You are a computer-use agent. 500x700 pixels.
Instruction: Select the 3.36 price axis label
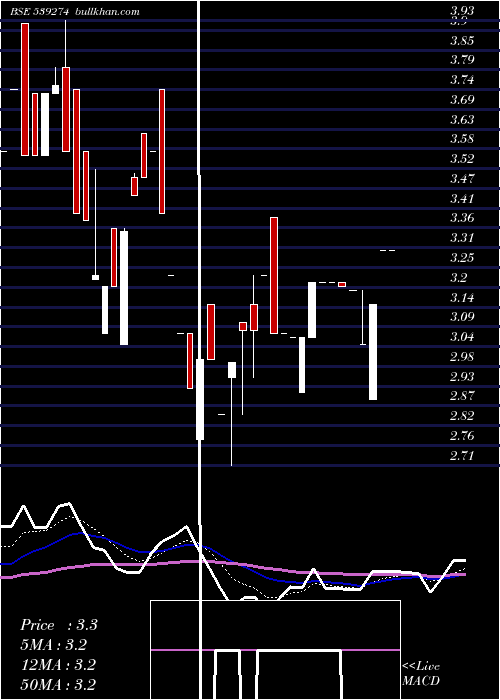pos(462,218)
